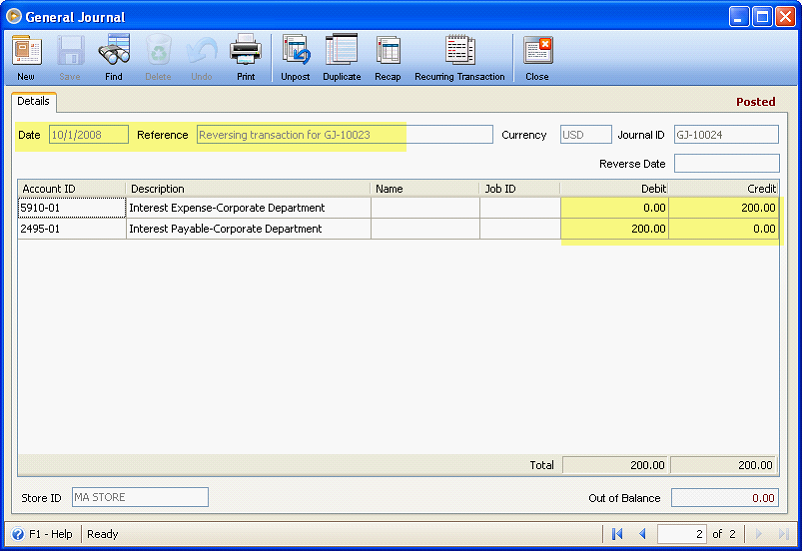Click the total debit 200.00 box
Viewport: 803px width, 552px height.
(615, 465)
